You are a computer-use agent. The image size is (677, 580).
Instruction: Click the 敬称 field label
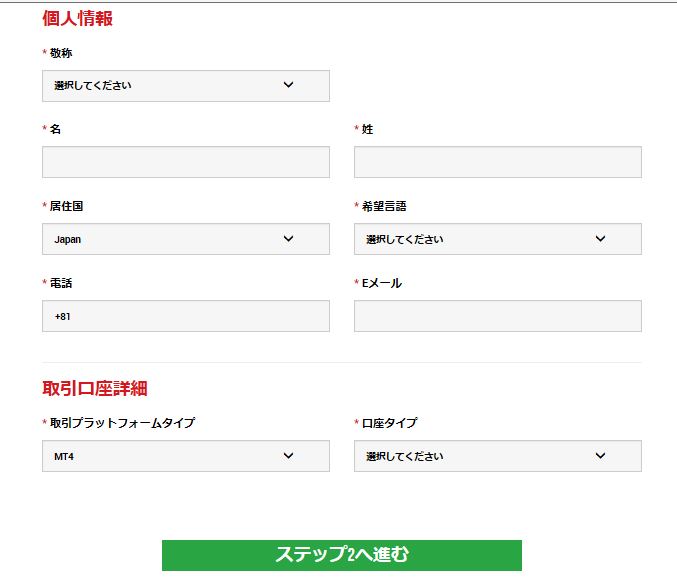(x=61, y=53)
